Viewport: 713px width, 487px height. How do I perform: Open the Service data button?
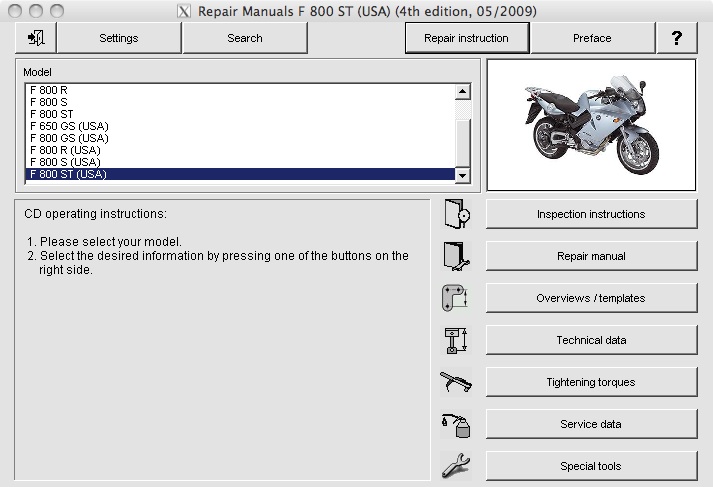591,424
